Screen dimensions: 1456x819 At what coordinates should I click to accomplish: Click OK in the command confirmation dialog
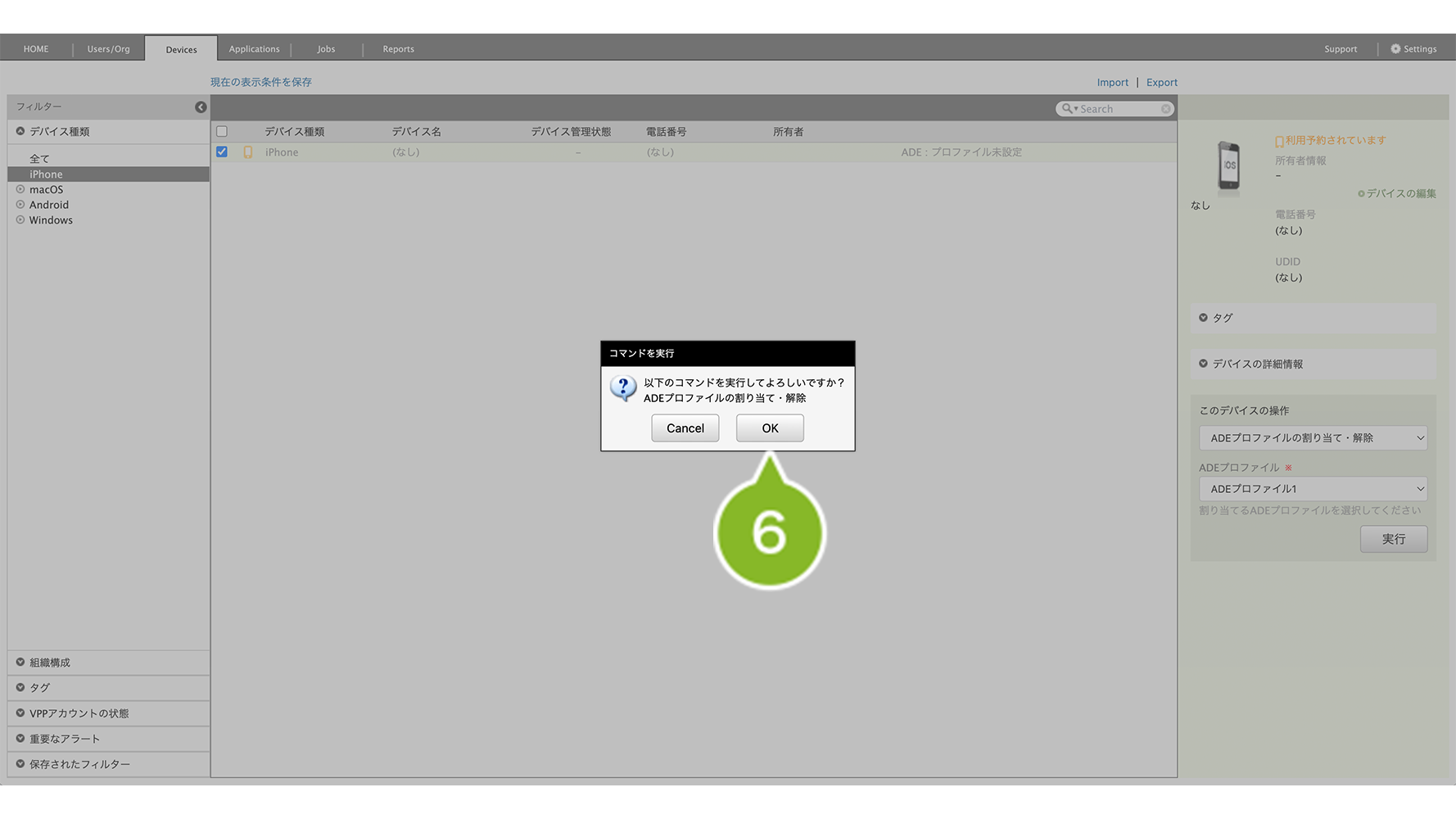point(769,428)
